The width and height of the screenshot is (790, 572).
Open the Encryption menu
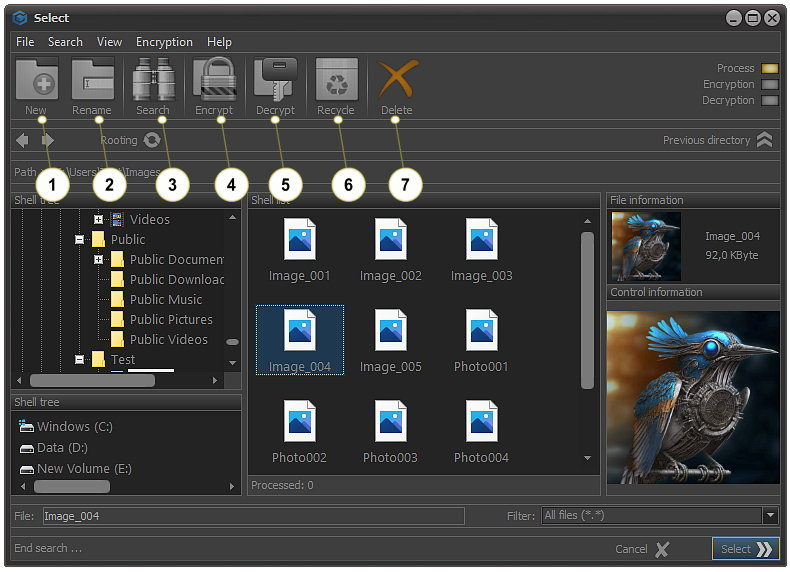tap(164, 42)
